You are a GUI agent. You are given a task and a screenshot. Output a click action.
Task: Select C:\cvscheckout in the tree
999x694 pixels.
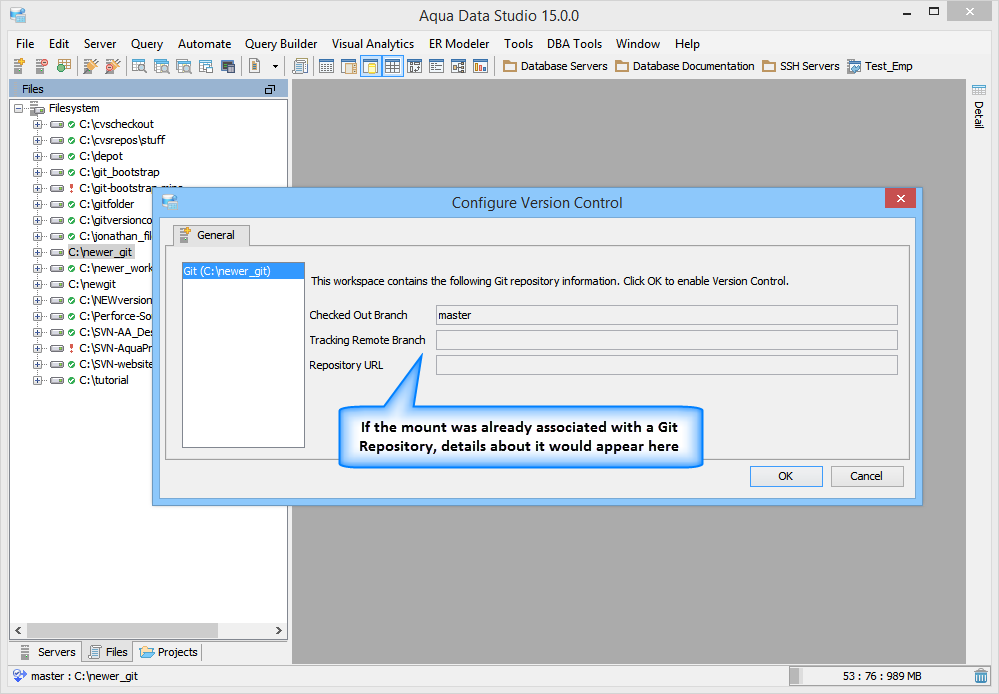pos(116,124)
